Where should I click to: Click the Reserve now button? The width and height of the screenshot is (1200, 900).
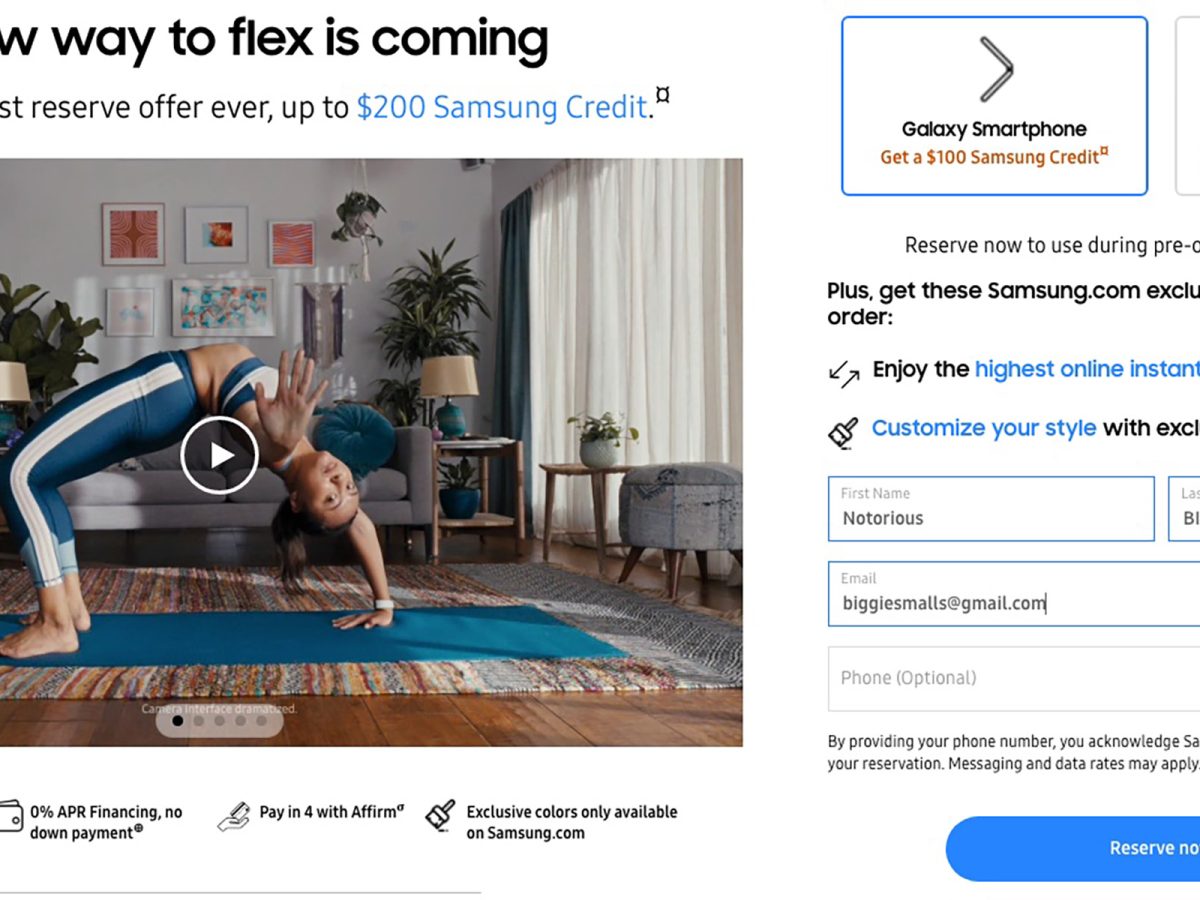[x=1073, y=848]
